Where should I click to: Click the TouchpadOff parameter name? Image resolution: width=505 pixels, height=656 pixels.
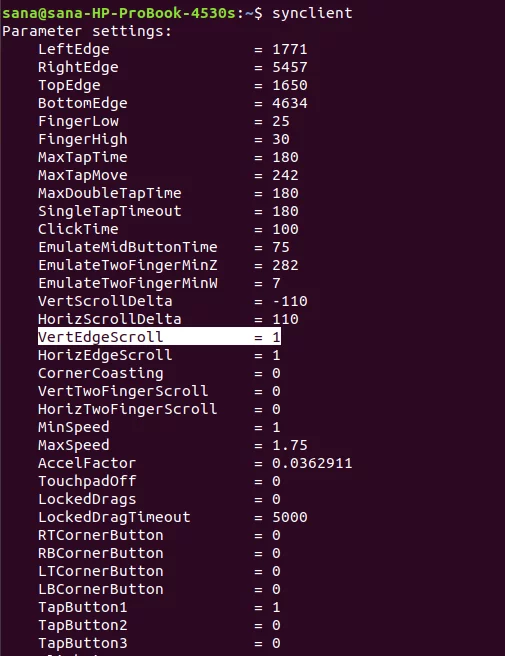pyautogui.click(x=87, y=481)
